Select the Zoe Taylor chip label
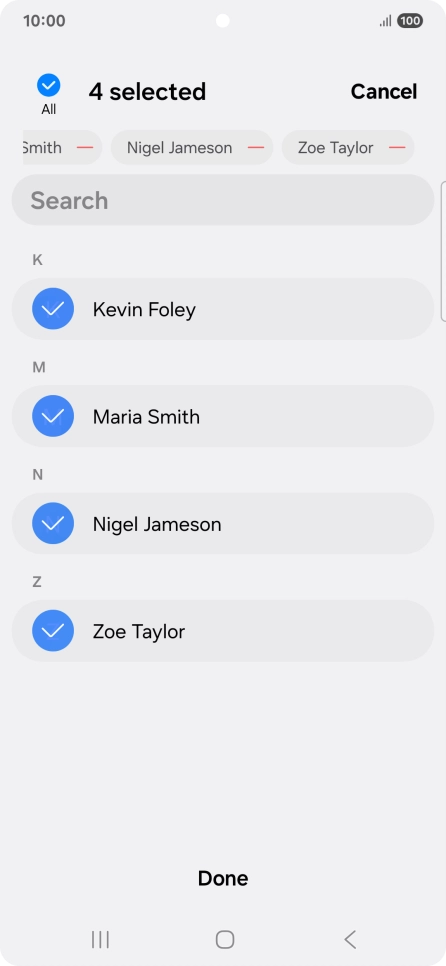 pyautogui.click(x=336, y=148)
